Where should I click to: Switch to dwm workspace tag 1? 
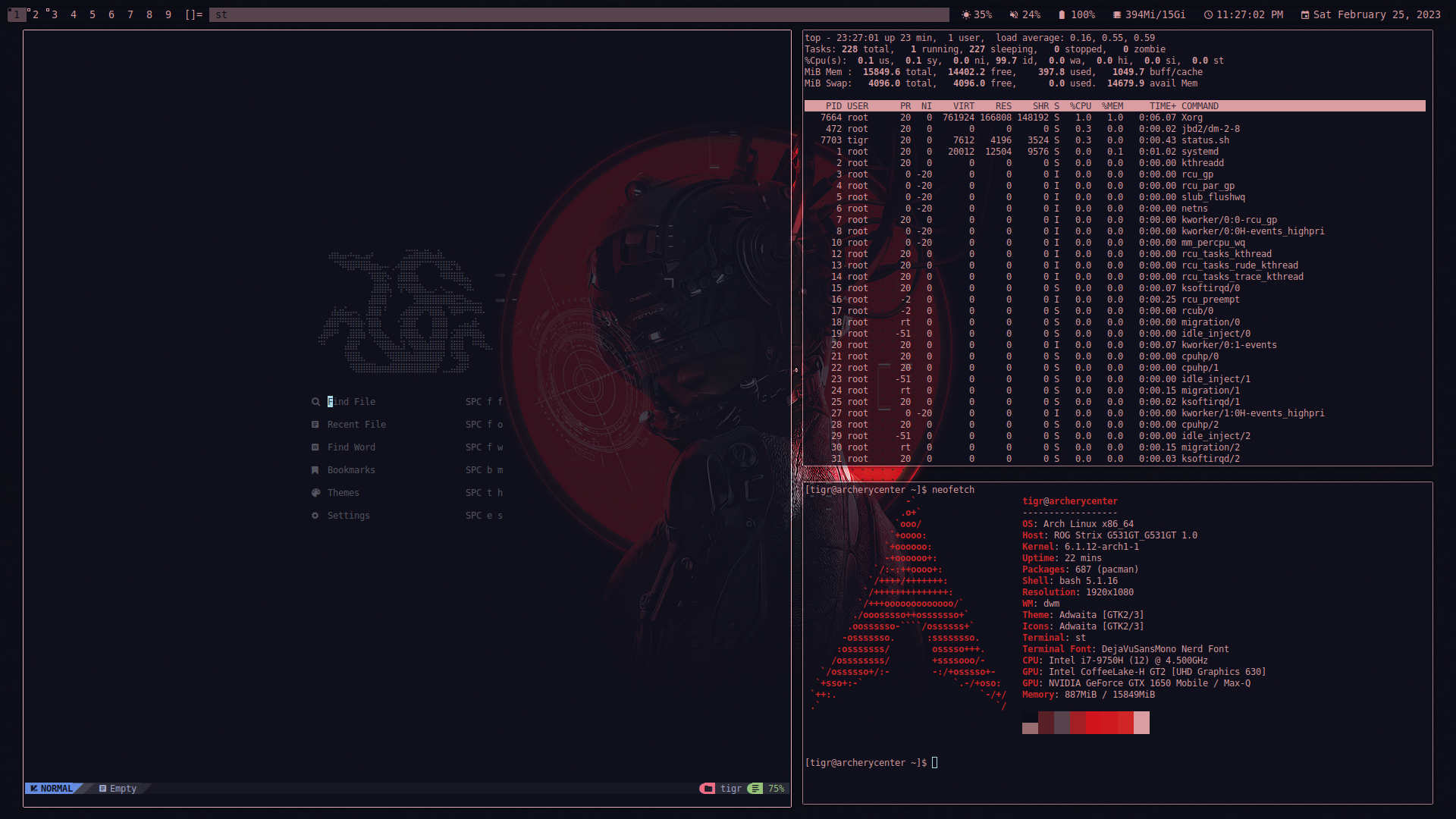(x=17, y=14)
